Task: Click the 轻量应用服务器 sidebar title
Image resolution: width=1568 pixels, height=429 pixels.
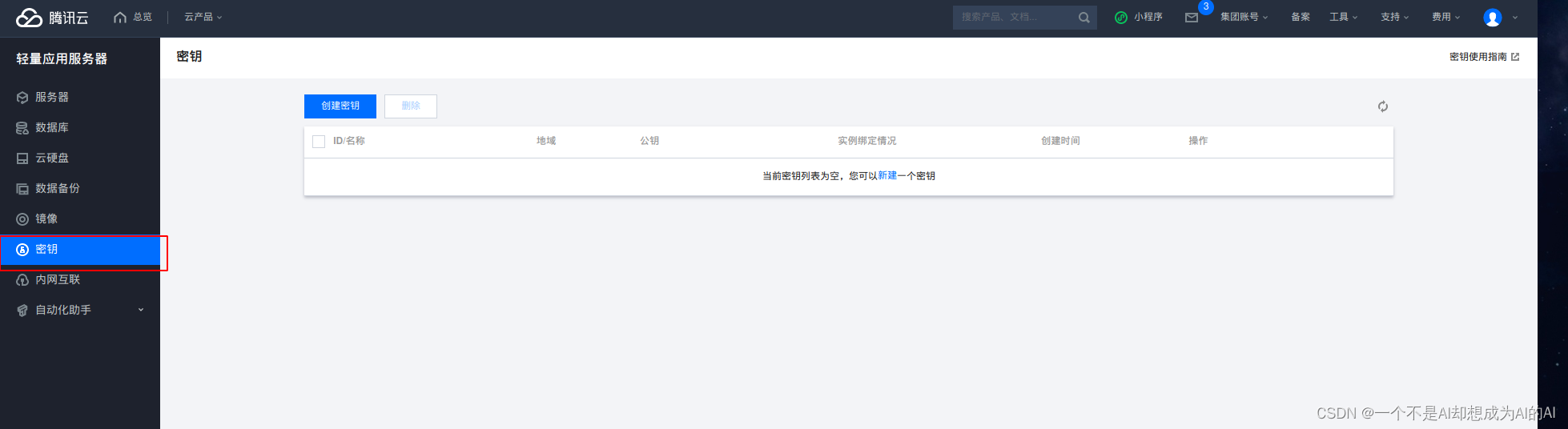Action: tap(62, 58)
